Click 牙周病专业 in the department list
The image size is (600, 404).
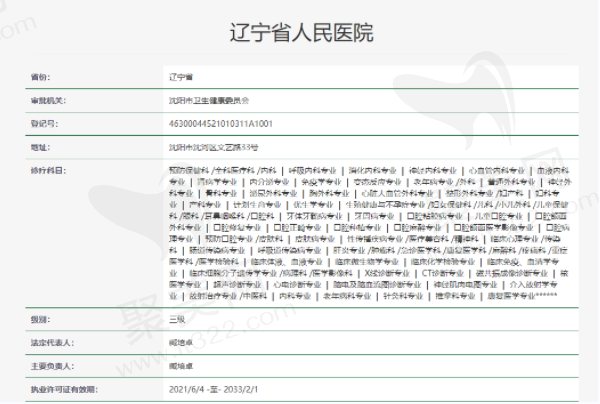click(374, 217)
